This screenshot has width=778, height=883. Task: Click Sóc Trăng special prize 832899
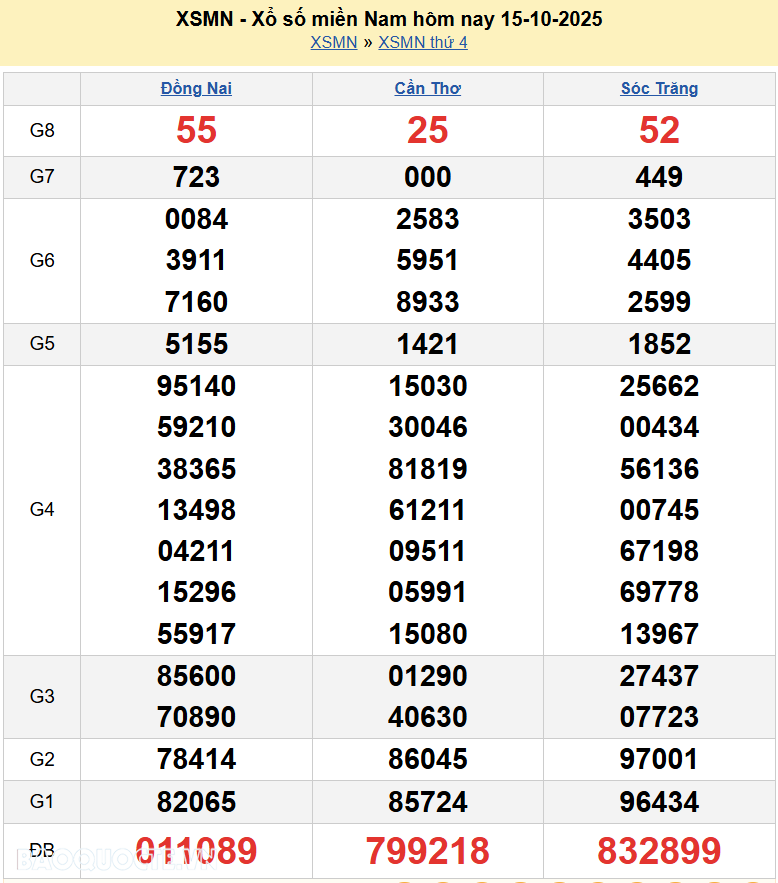pos(659,851)
